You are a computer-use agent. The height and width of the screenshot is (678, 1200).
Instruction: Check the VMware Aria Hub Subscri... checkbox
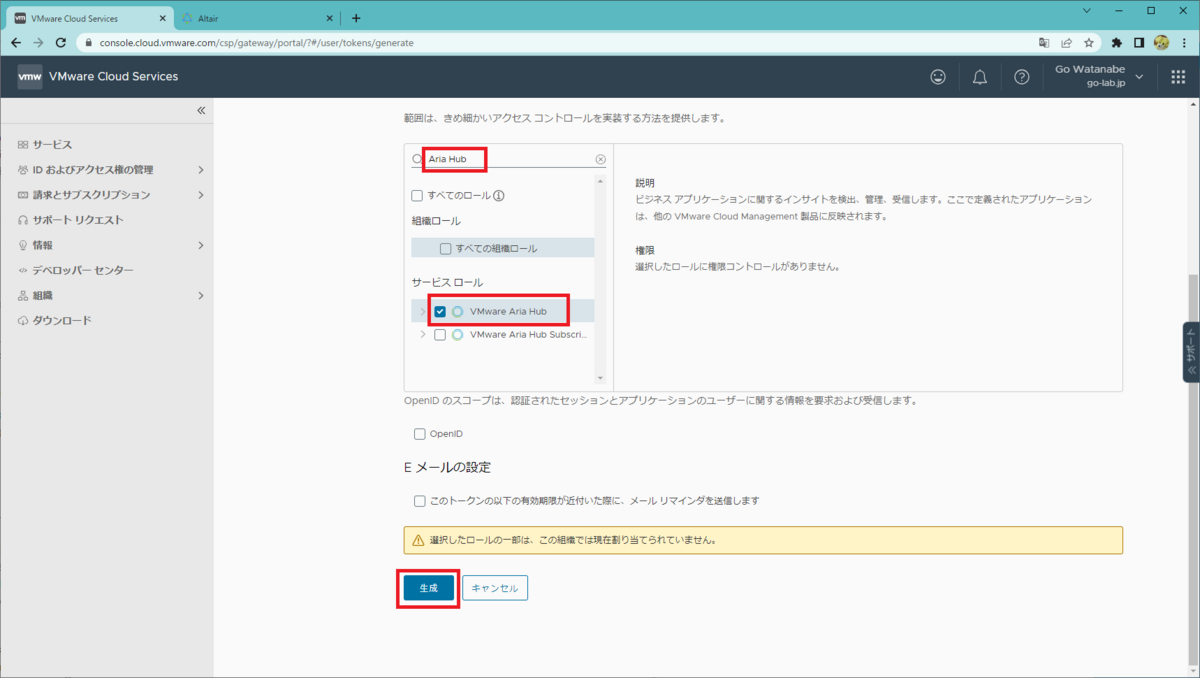pyautogui.click(x=440, y=335)
